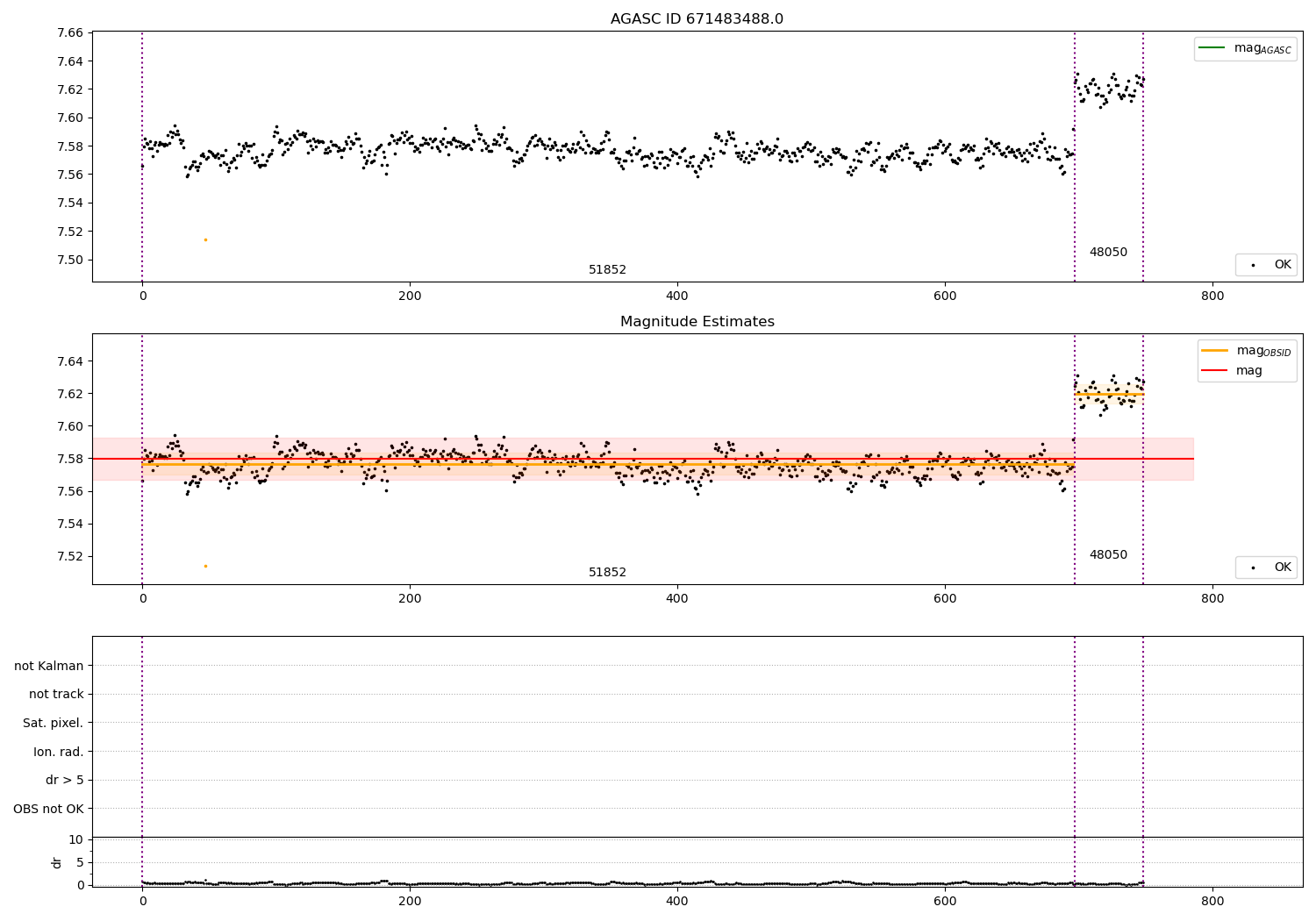Screen dimensions: 1316x921
Task: Click the 10 tick on the dr axis
Action: (75, 839)
